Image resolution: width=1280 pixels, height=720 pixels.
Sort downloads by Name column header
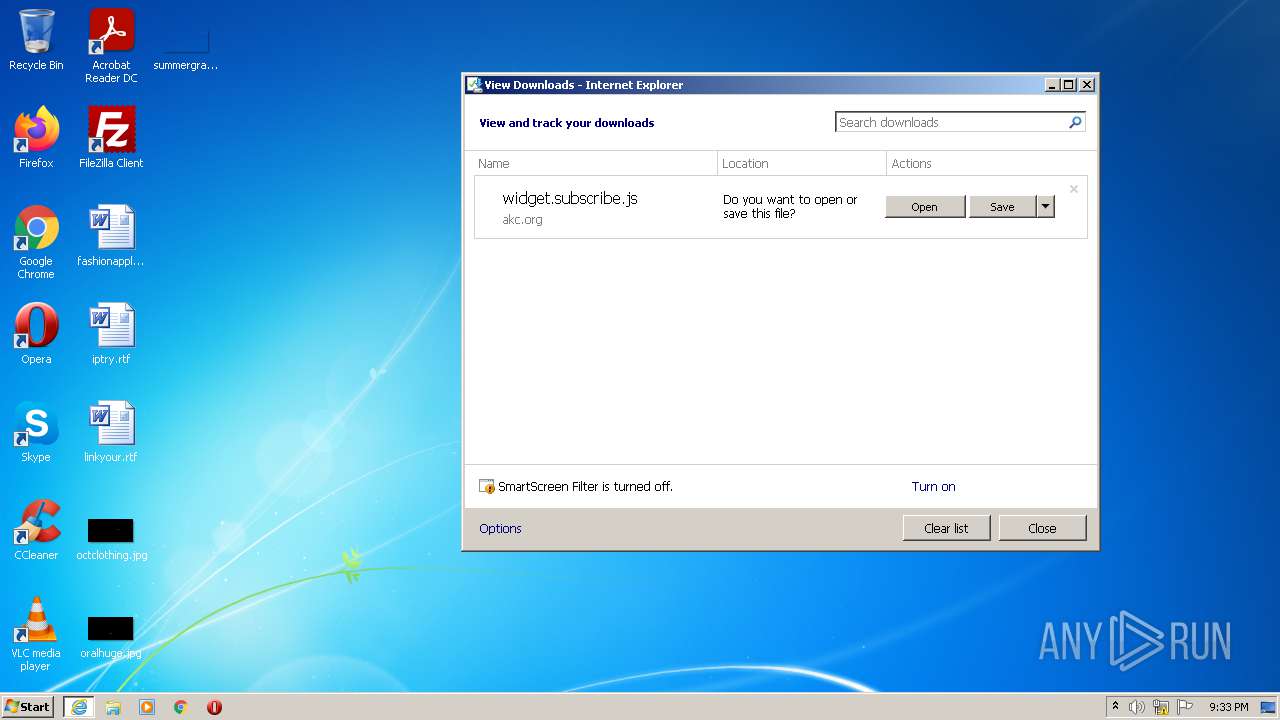[595, 163]
